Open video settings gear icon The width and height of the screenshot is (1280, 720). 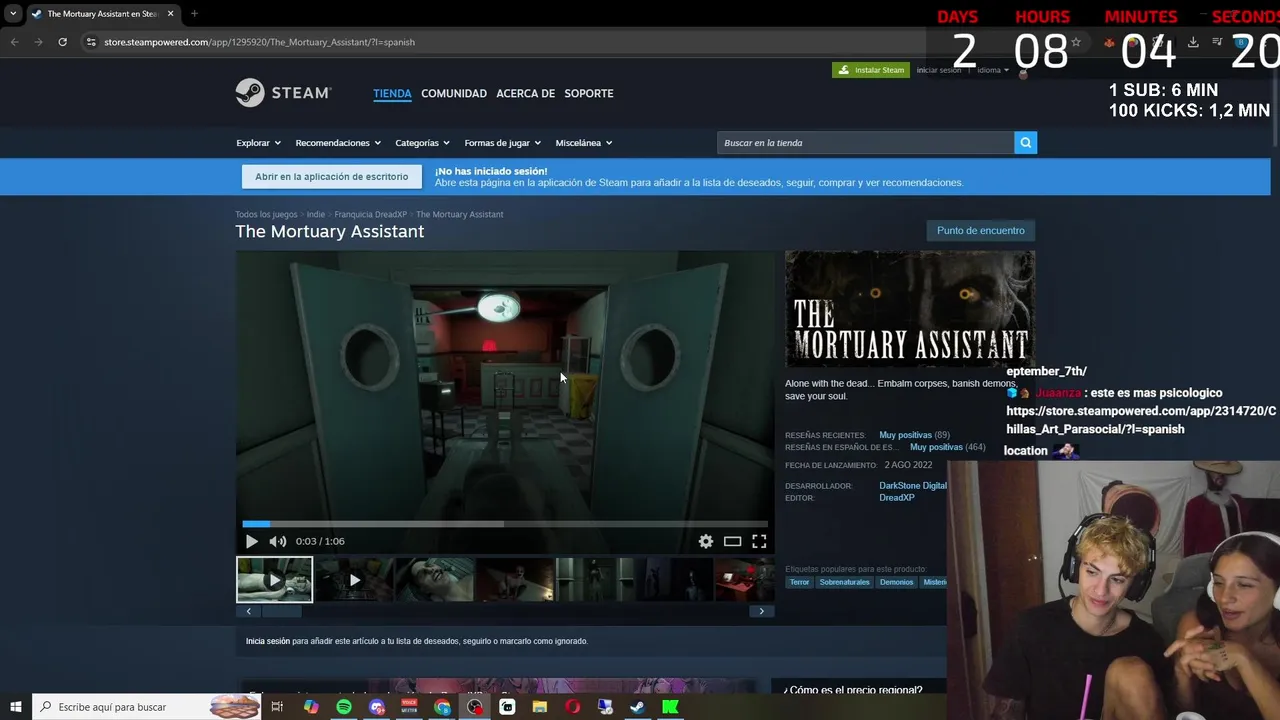706,541
